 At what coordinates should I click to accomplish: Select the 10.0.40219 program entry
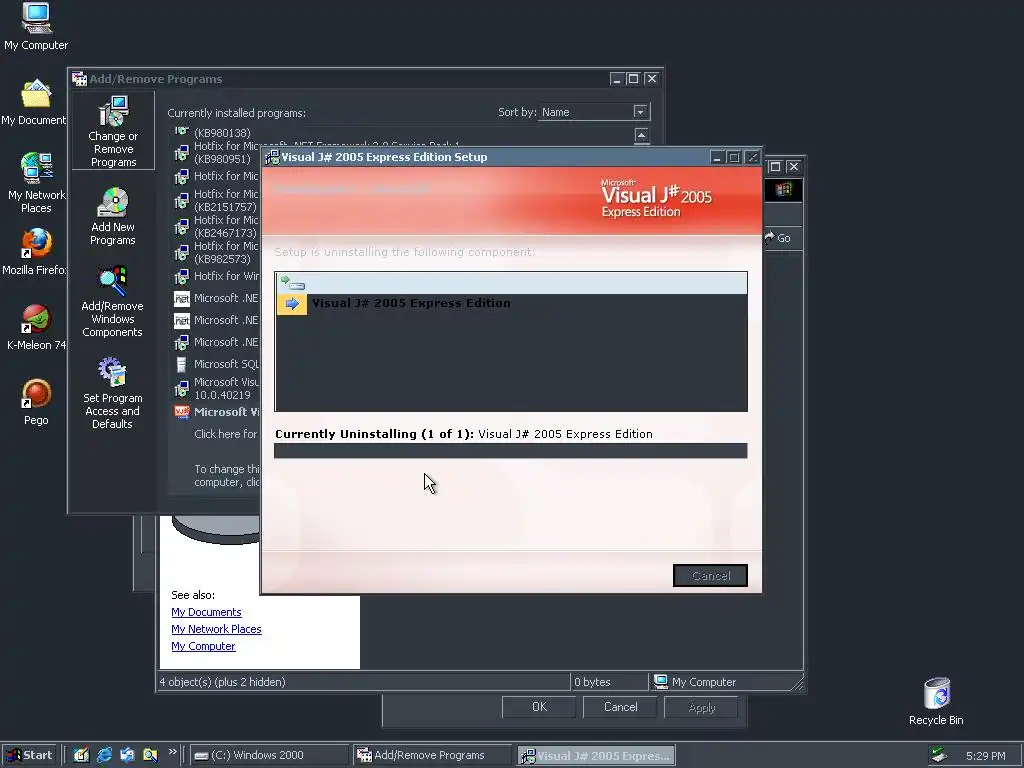point(216,389)
